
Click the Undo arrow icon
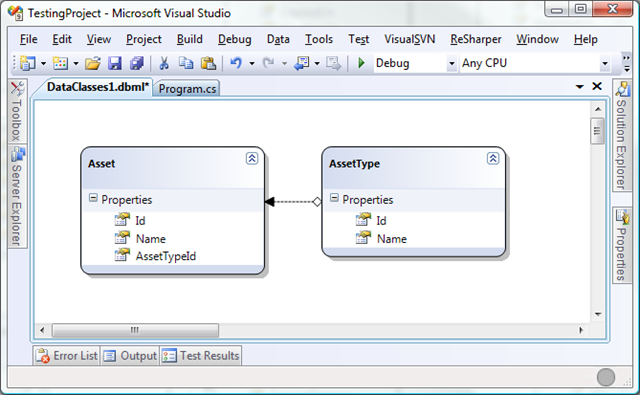click(236, 63)
